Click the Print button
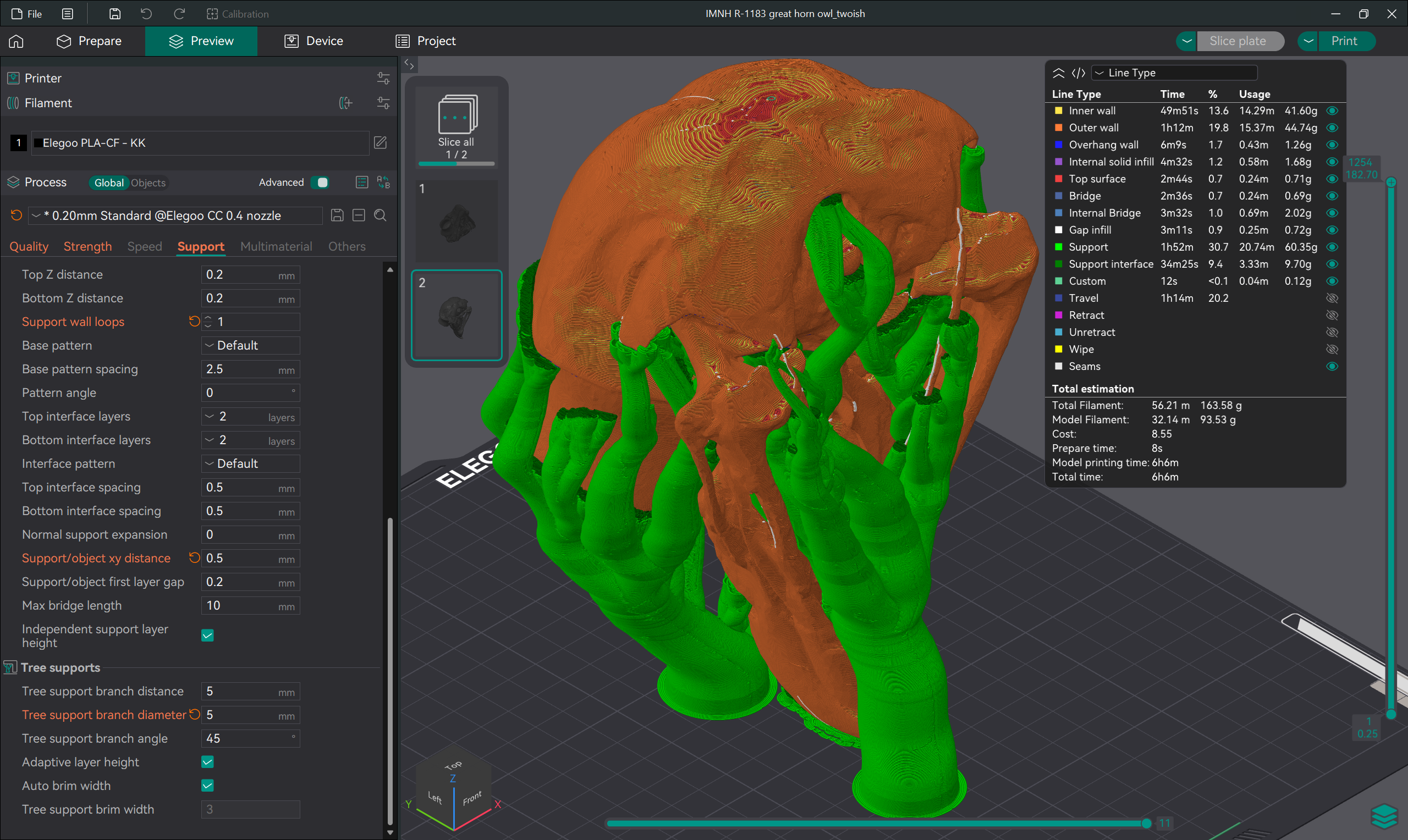1408x840 pixels. pyautogui.click(x=1344, y=41)
